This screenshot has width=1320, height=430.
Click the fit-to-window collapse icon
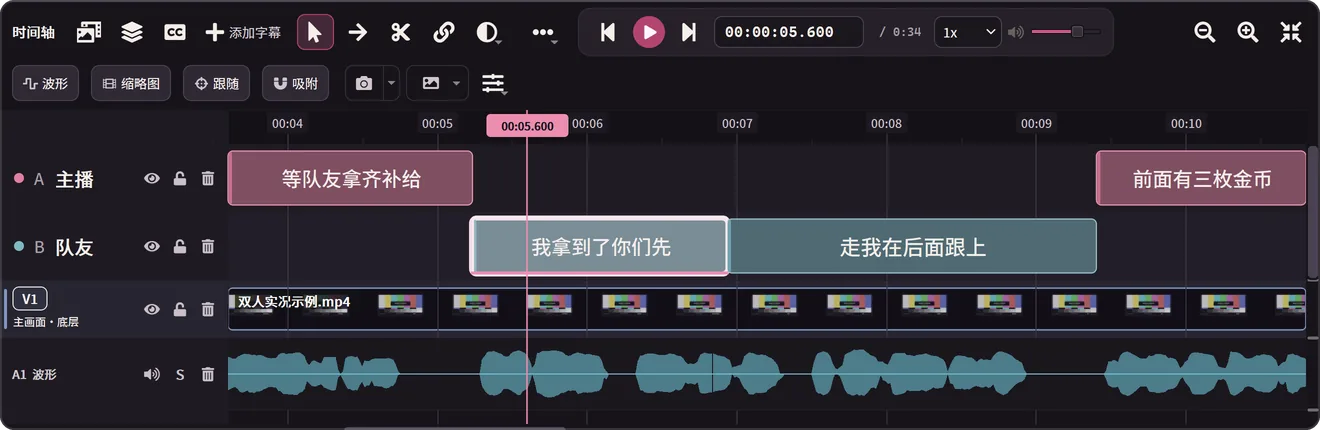(x=1291, y=32)
